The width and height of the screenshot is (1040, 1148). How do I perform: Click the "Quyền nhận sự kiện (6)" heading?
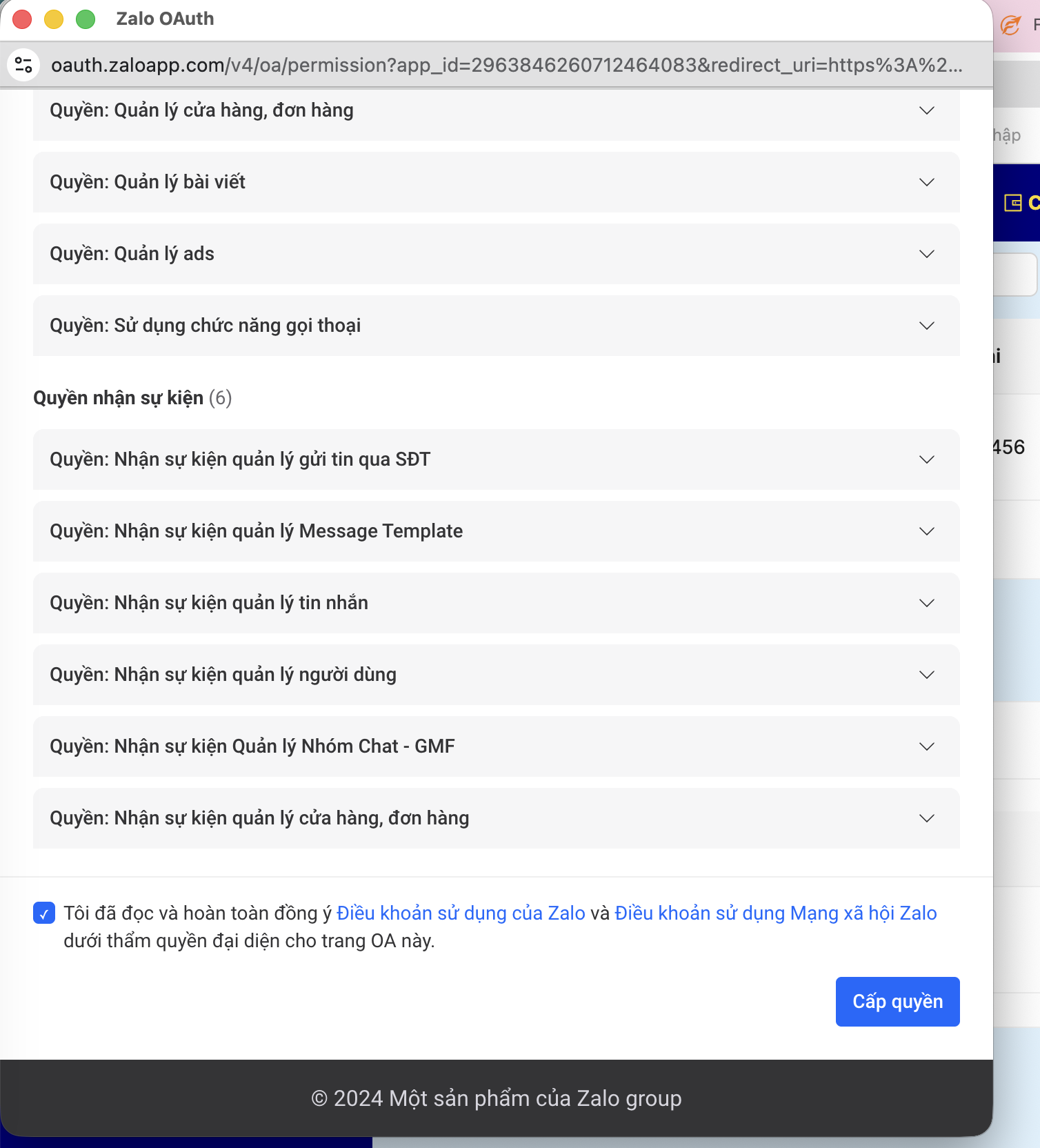pos(132,398)
